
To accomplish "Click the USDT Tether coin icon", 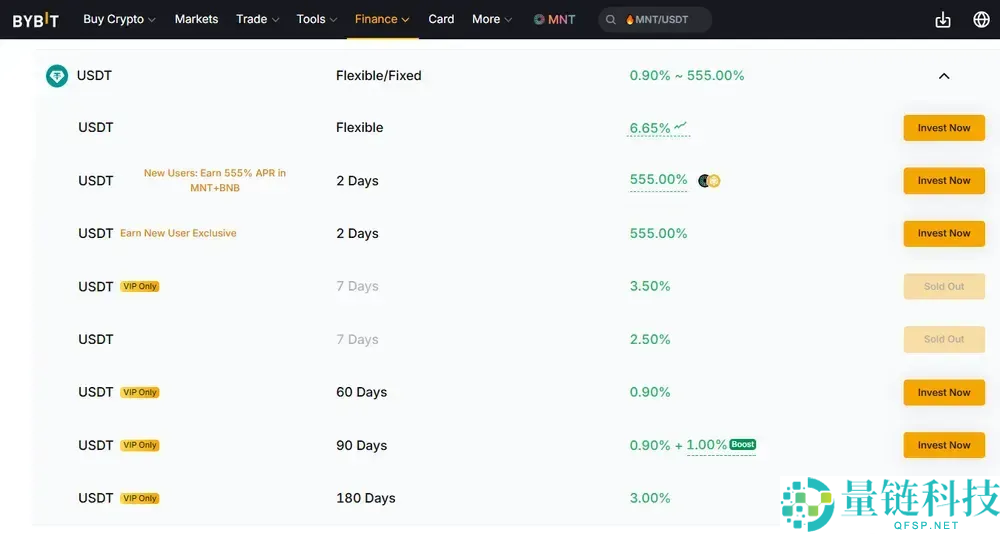I will [x=57, y=76].
